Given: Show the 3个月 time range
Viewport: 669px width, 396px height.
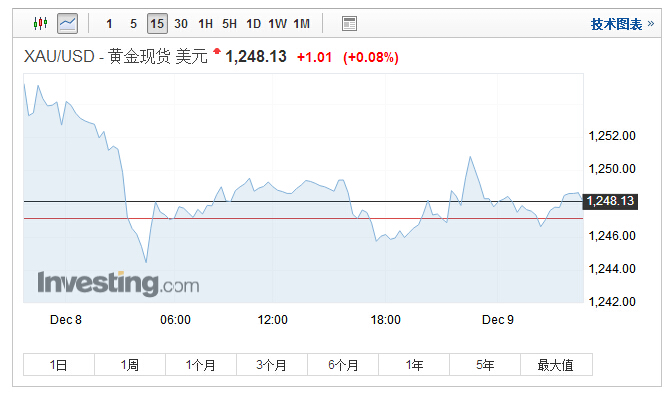Looking at the screenshot, I should click(x=272, y=365).
